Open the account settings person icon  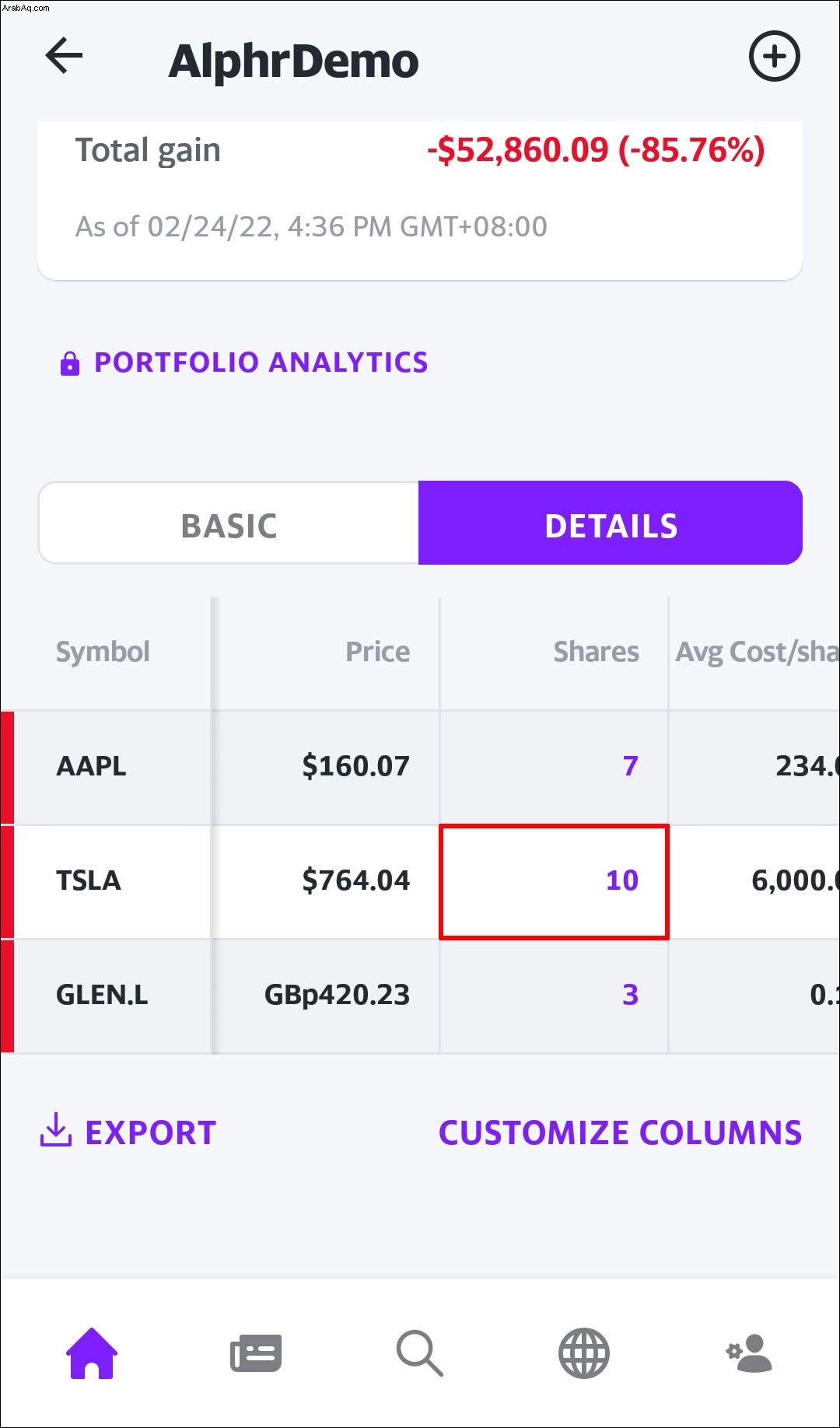point(748,1353)
